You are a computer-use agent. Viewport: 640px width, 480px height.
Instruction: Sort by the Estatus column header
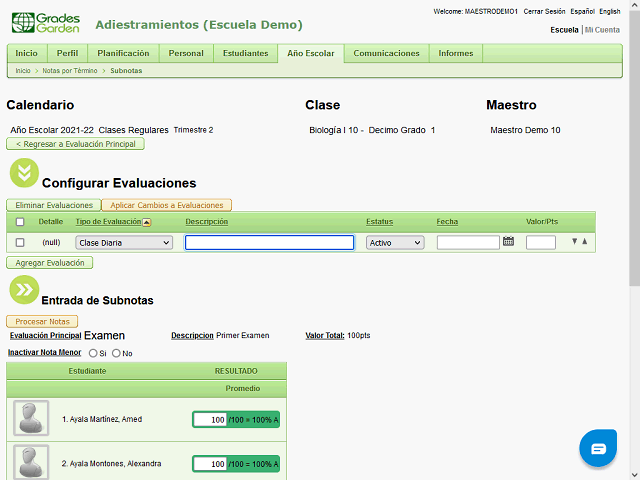(x=380, y=222)
